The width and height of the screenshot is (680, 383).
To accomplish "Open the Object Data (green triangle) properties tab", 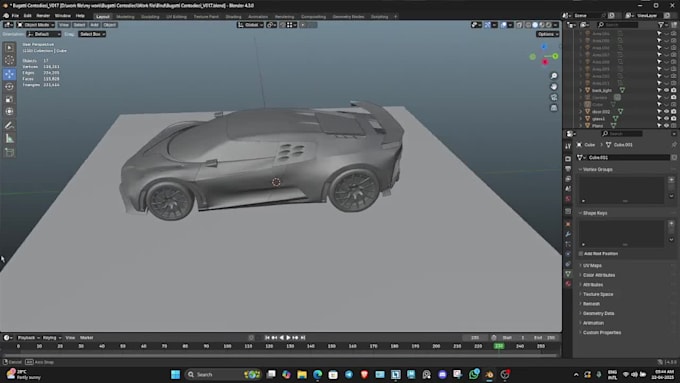I will pos(568,274).
